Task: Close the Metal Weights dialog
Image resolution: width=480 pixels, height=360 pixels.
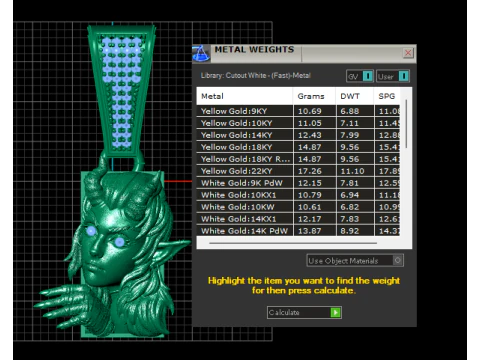Action: coord(408,53)
